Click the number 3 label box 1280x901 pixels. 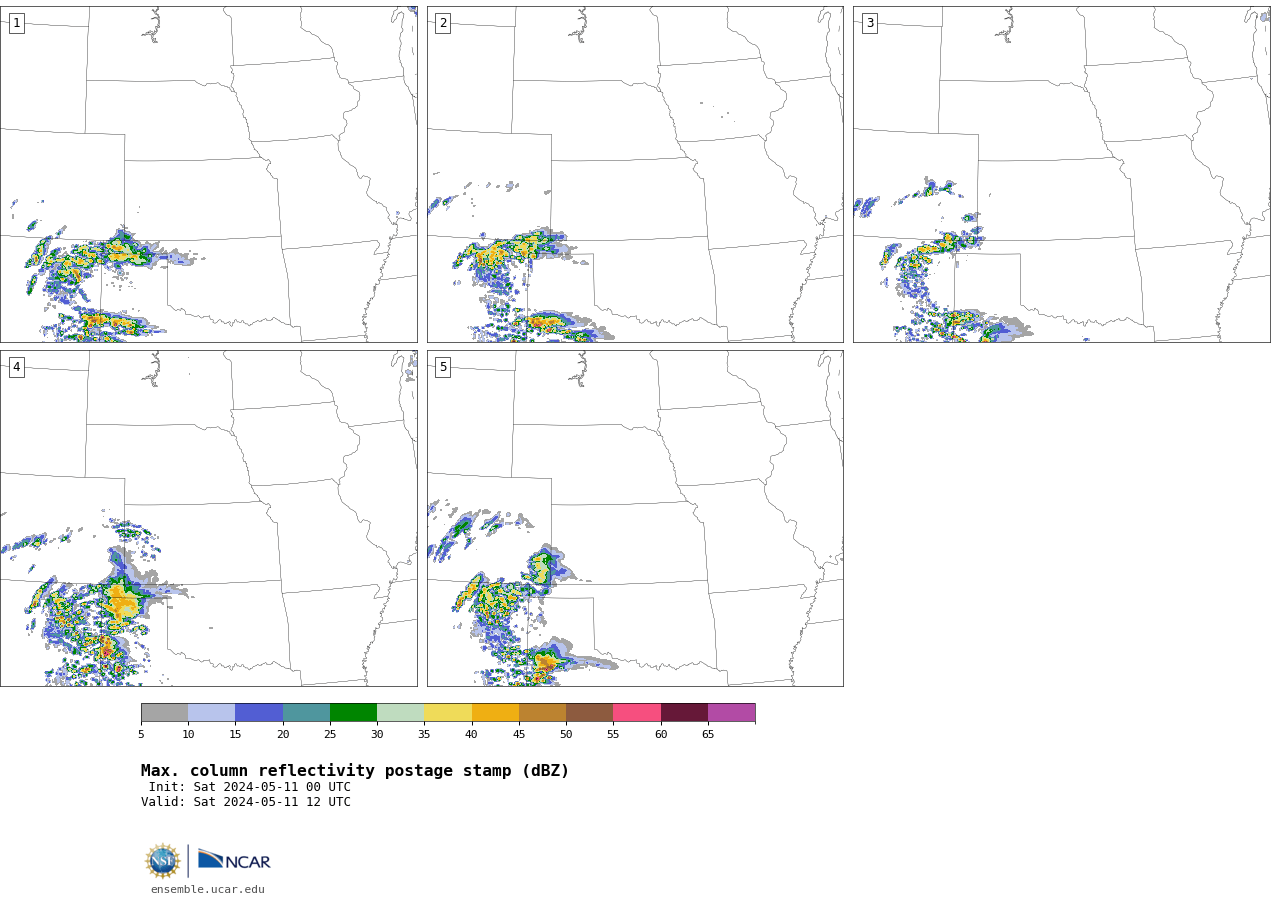coord(869,23)
